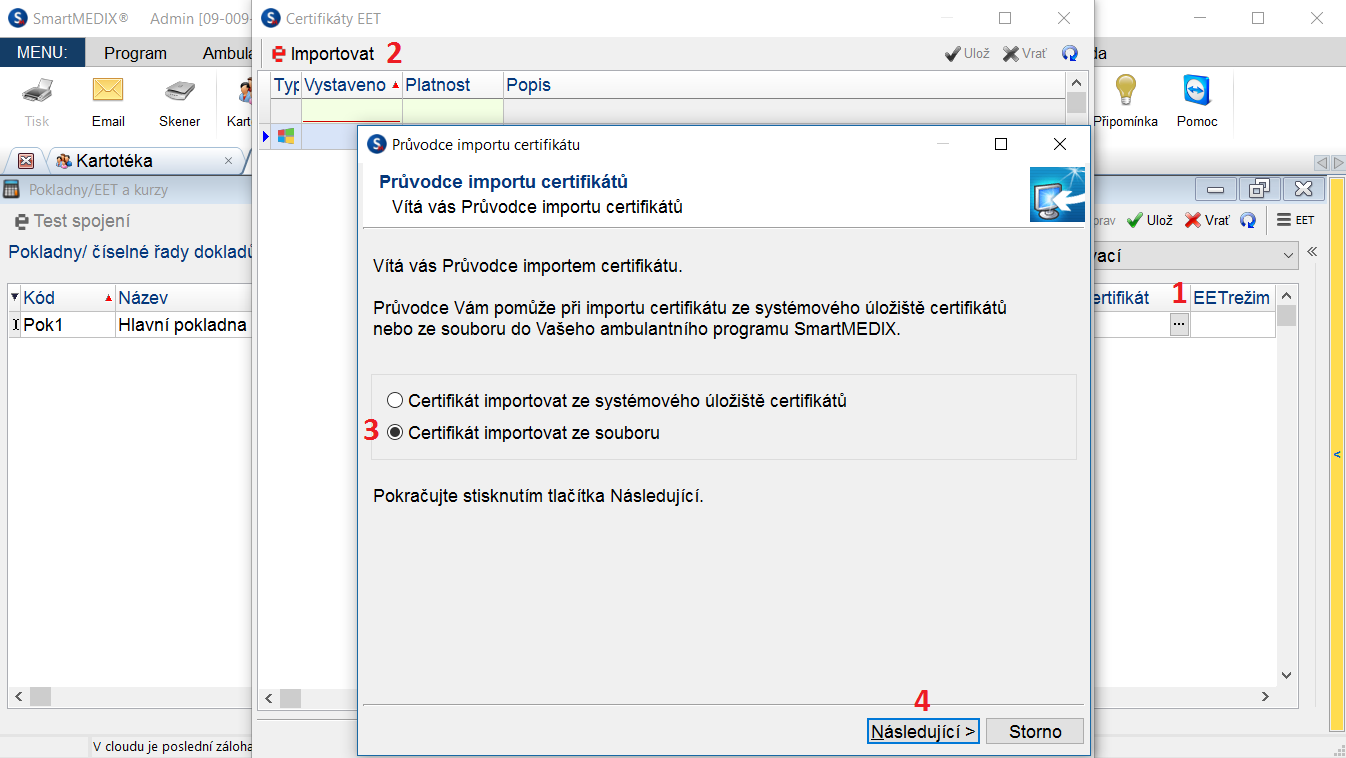1346x758 pixels.
Task: Click Importovat in Certifikáty EET window
Action: click(x=322, y=54)
